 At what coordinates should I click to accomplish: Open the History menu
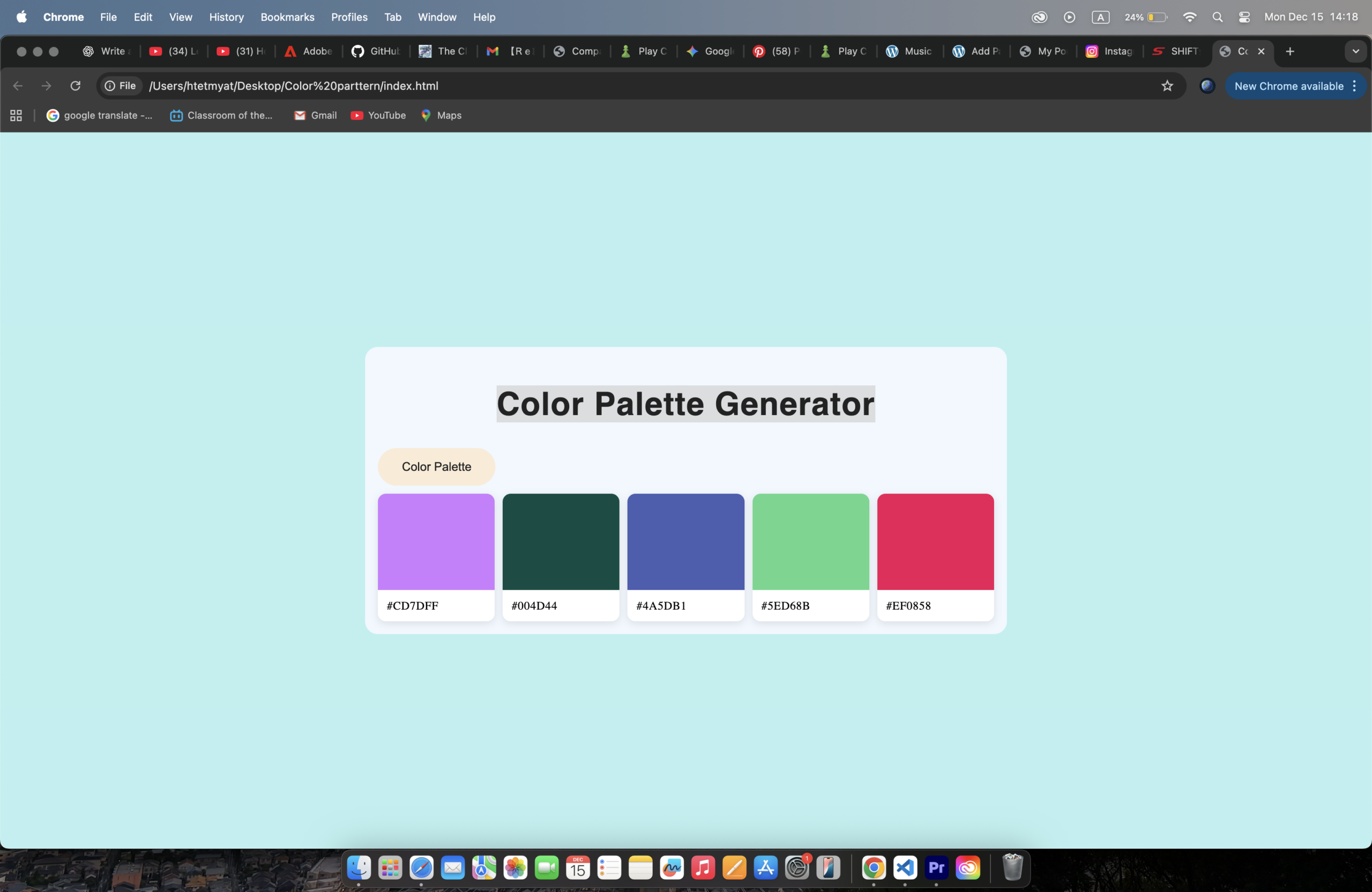pos(226,17)
